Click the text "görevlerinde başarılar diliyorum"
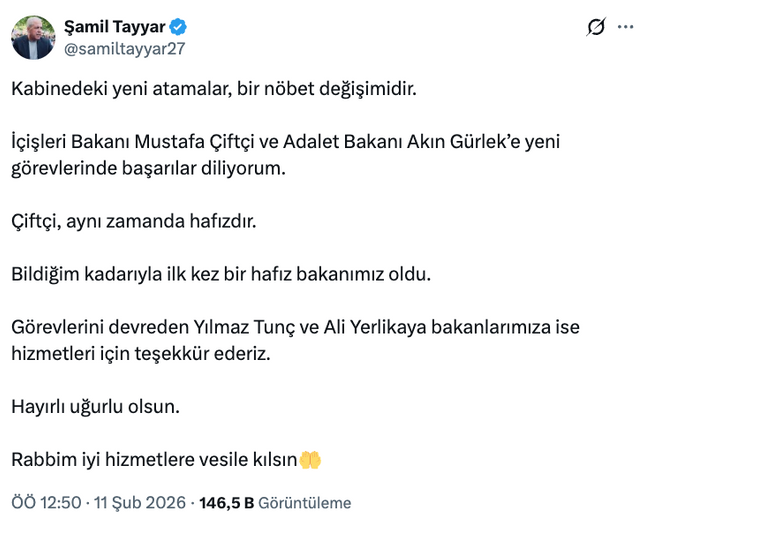The height and width of the screenshot is (540, 759). [x=148, y=168]
